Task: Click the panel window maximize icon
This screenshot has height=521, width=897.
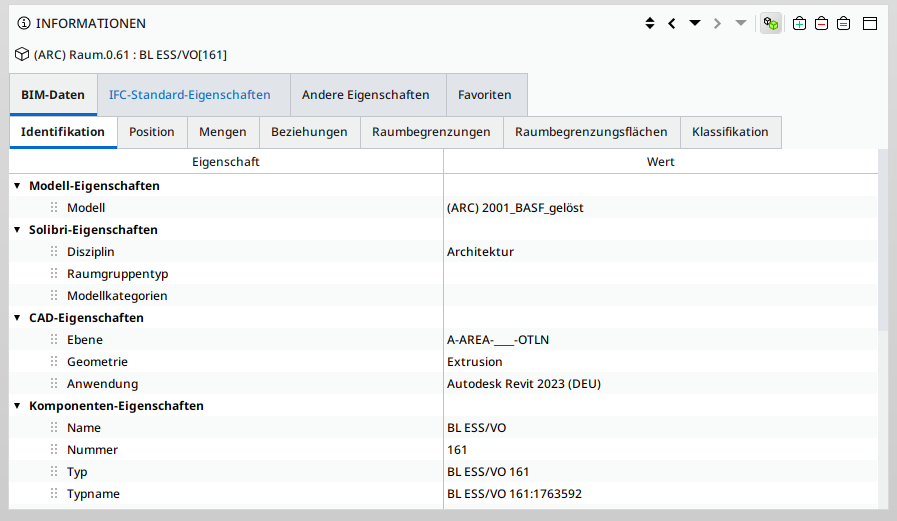Action: pyautogui.click(x=870, y=23)
